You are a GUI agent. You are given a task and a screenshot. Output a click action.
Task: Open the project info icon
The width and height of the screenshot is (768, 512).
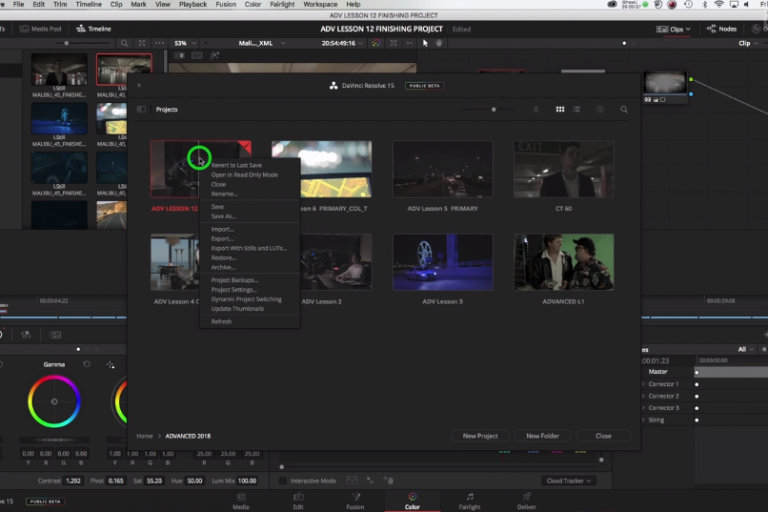599,109
